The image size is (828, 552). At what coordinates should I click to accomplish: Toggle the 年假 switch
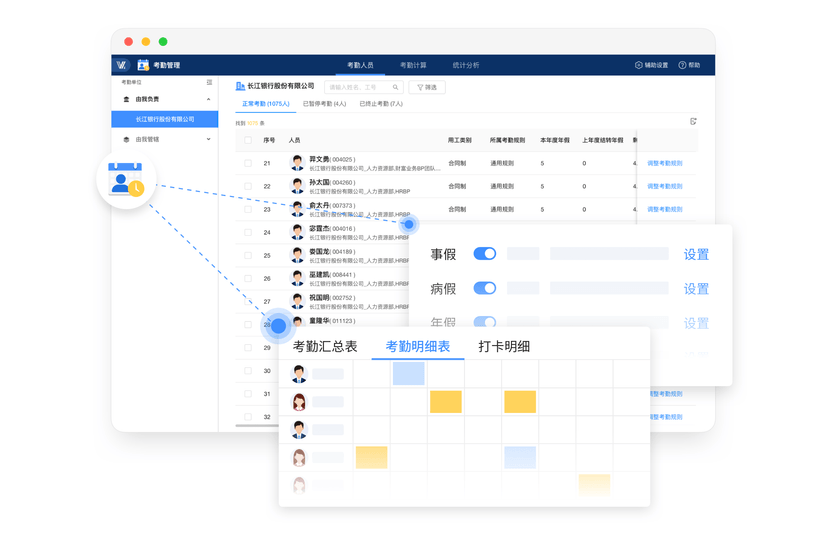(484, 322)
